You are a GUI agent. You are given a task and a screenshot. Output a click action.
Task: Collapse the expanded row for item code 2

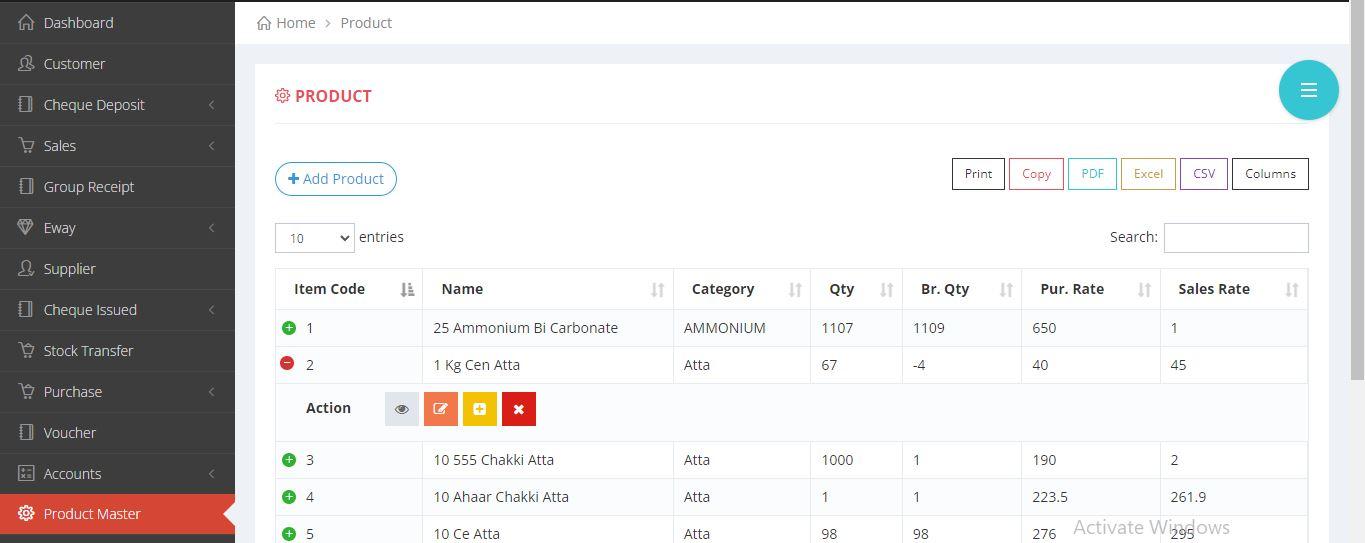pos(288,364)
